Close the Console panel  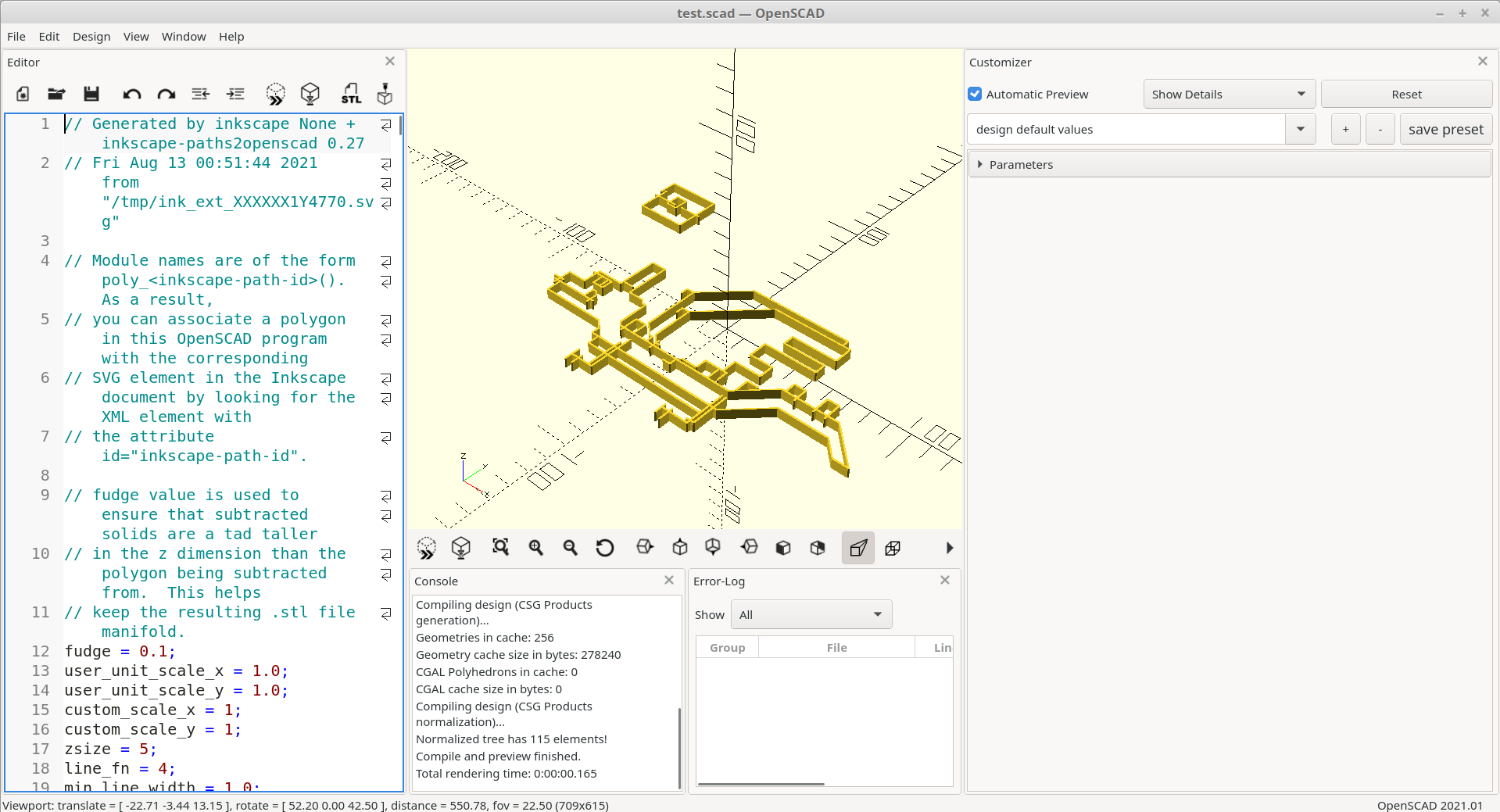point(669,580)
